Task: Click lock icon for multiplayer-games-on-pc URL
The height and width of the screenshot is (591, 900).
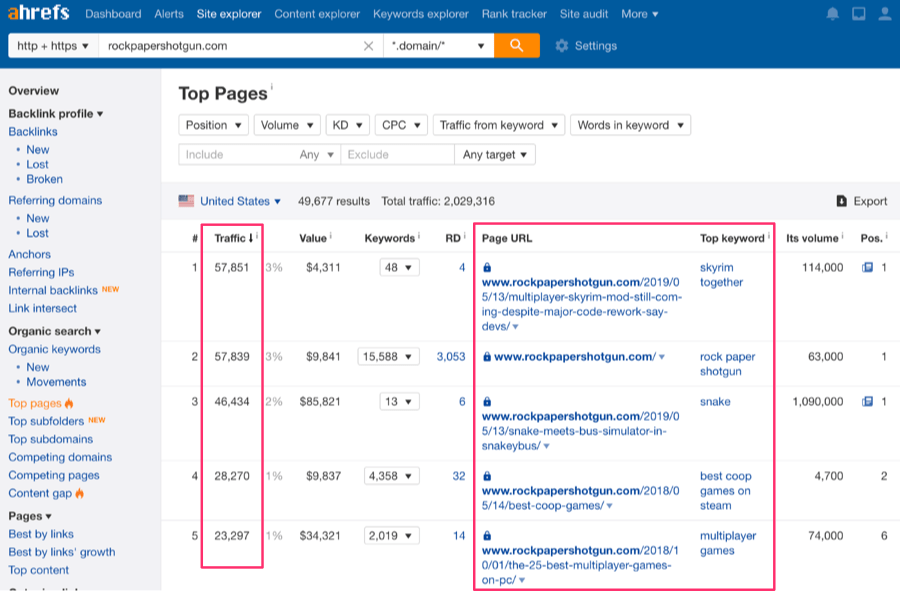Action: click(x=487, y=536)
